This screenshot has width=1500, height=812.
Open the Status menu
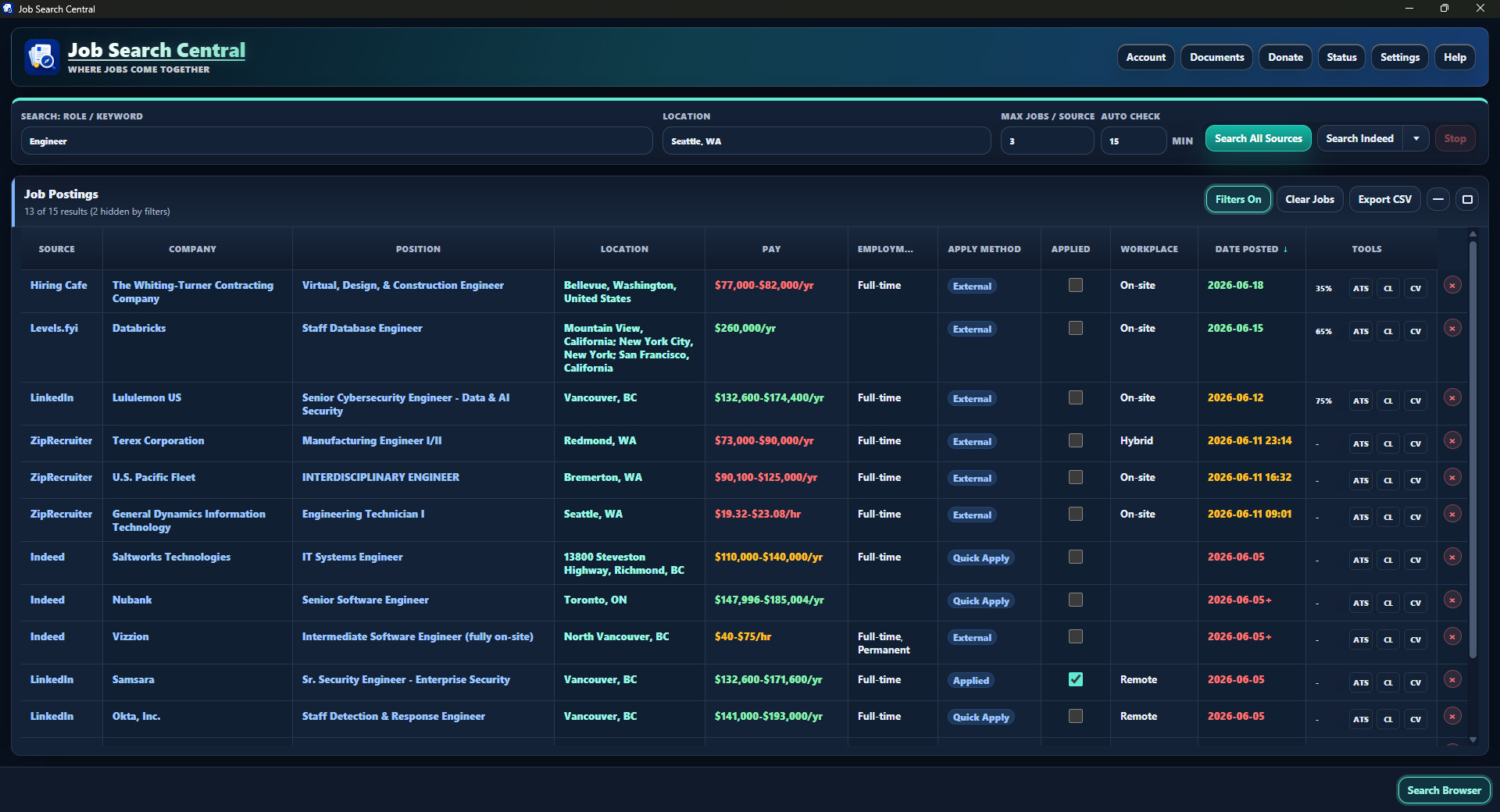point(1341,58)
